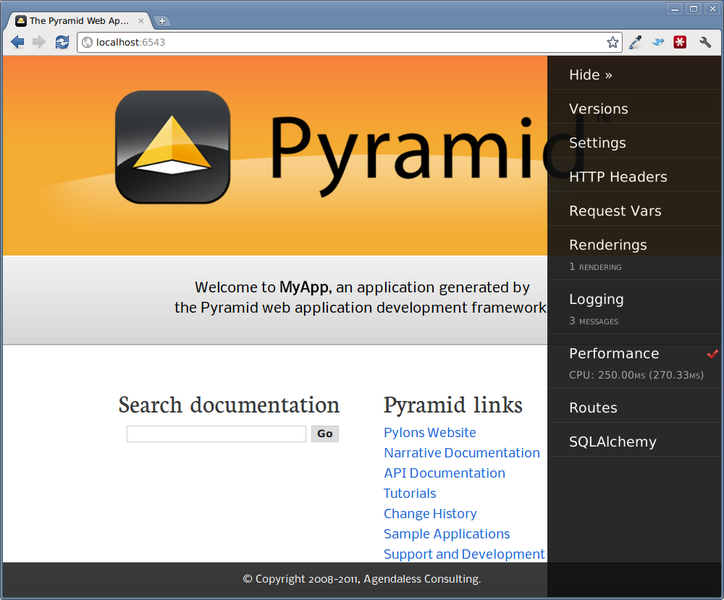The height and width of the screenshot is (600, 724).
Task: Click the browser back arrow
Action: click(x=18, y=42)
